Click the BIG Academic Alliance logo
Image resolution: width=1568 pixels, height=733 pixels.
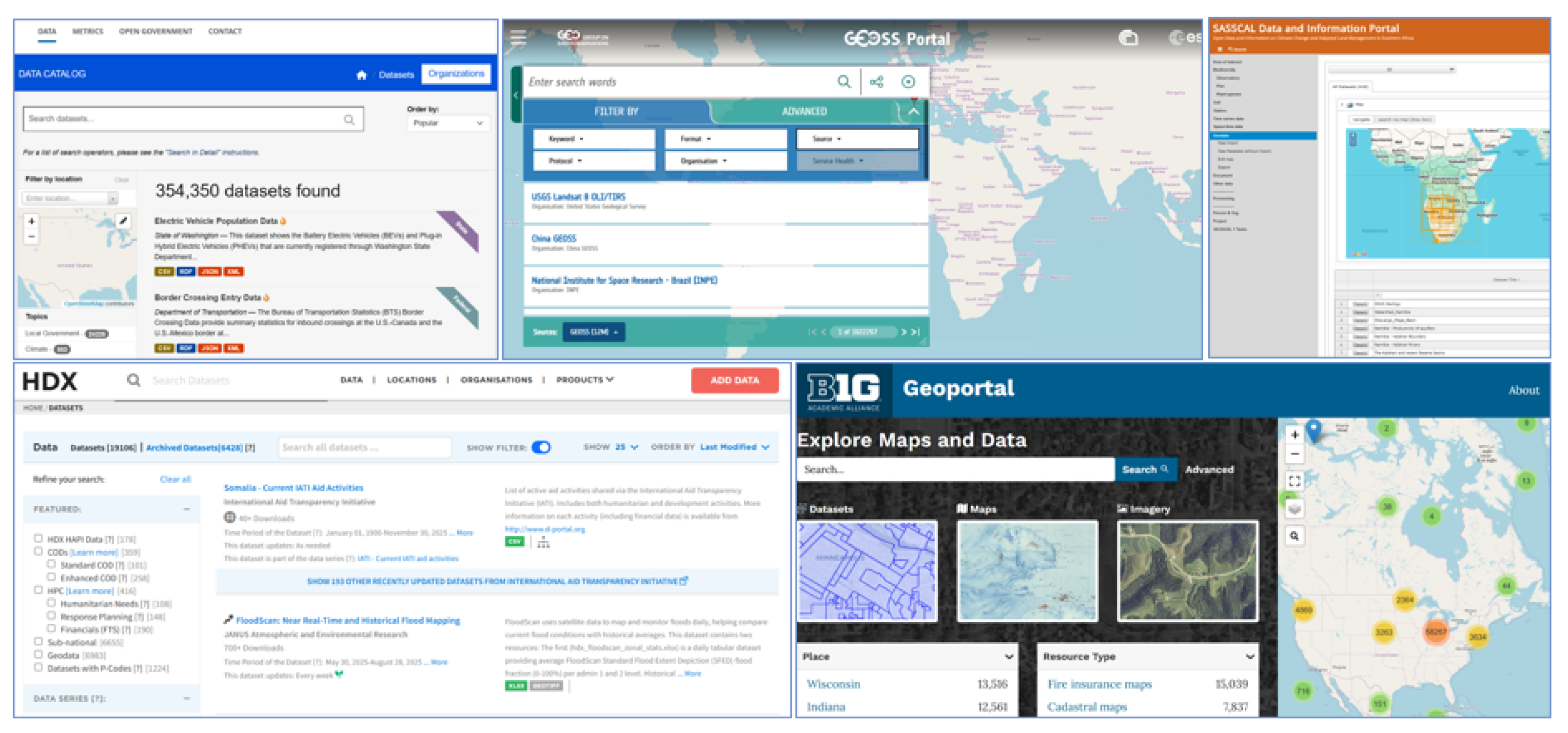click(x=843, y=391)
